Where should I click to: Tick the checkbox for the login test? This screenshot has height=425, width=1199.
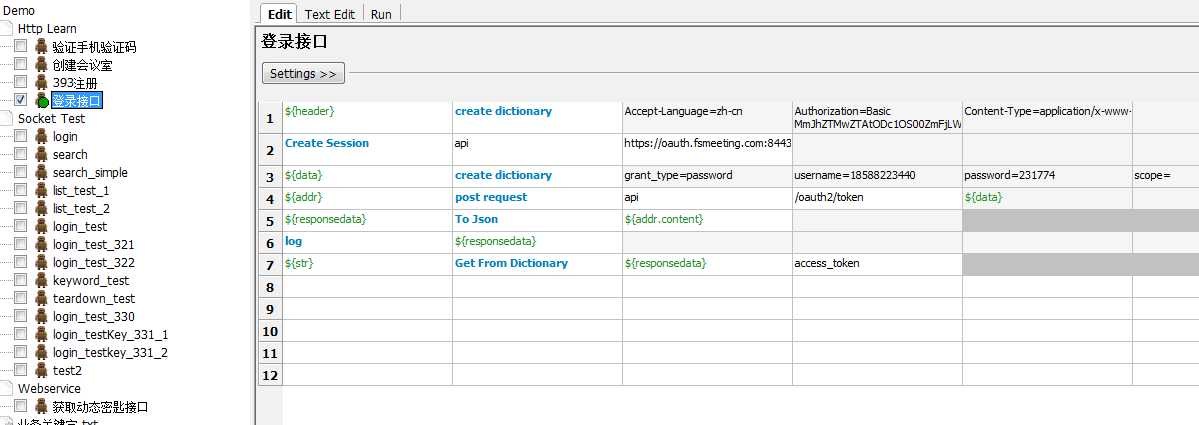point(21,136)
